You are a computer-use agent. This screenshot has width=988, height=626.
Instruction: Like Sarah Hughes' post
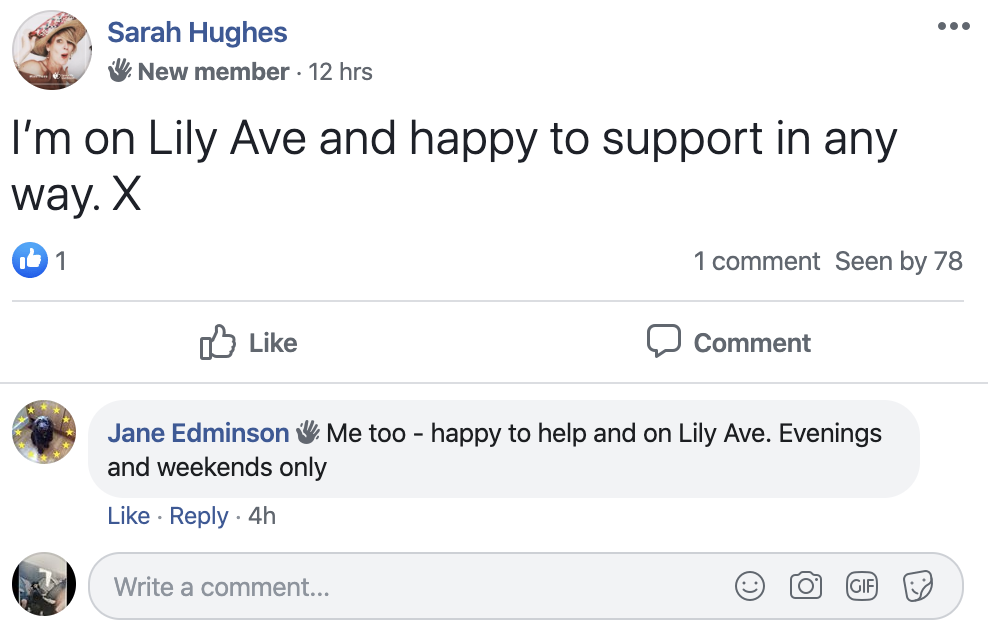pos(249,342)
